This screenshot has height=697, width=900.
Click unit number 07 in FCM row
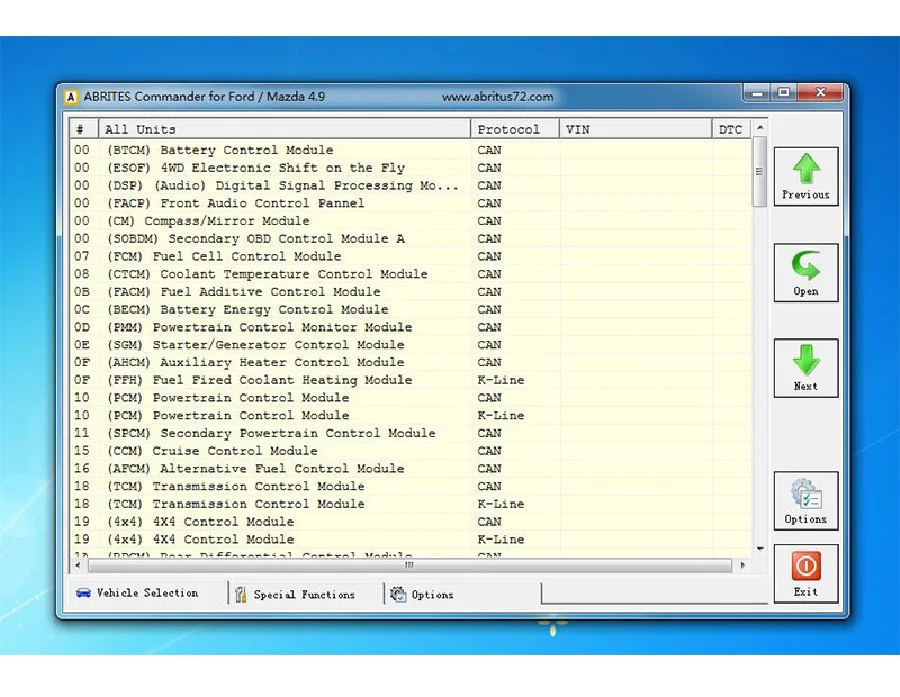(x=82, y=257)
